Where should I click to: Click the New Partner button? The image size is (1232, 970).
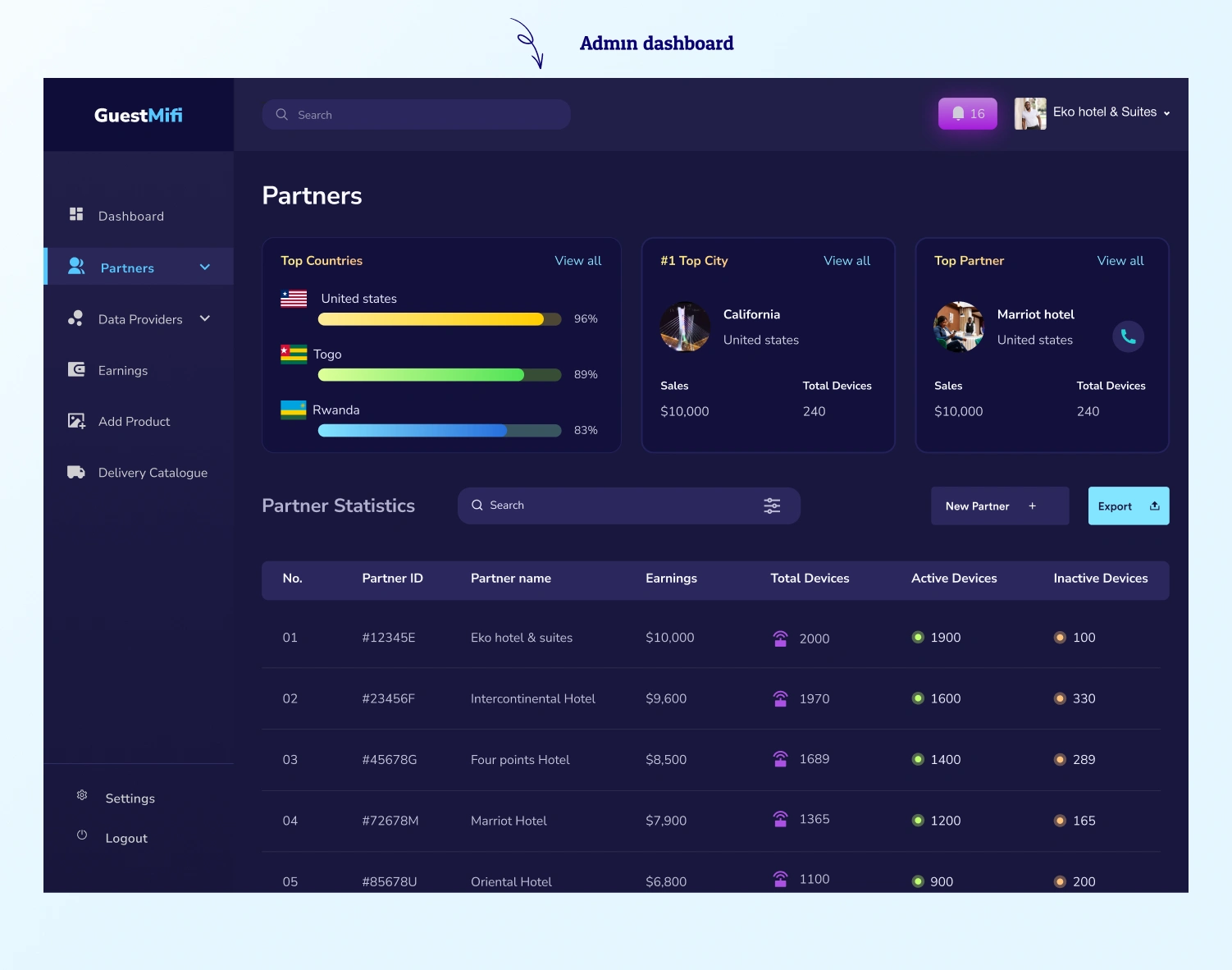(x=1000, y=506)
